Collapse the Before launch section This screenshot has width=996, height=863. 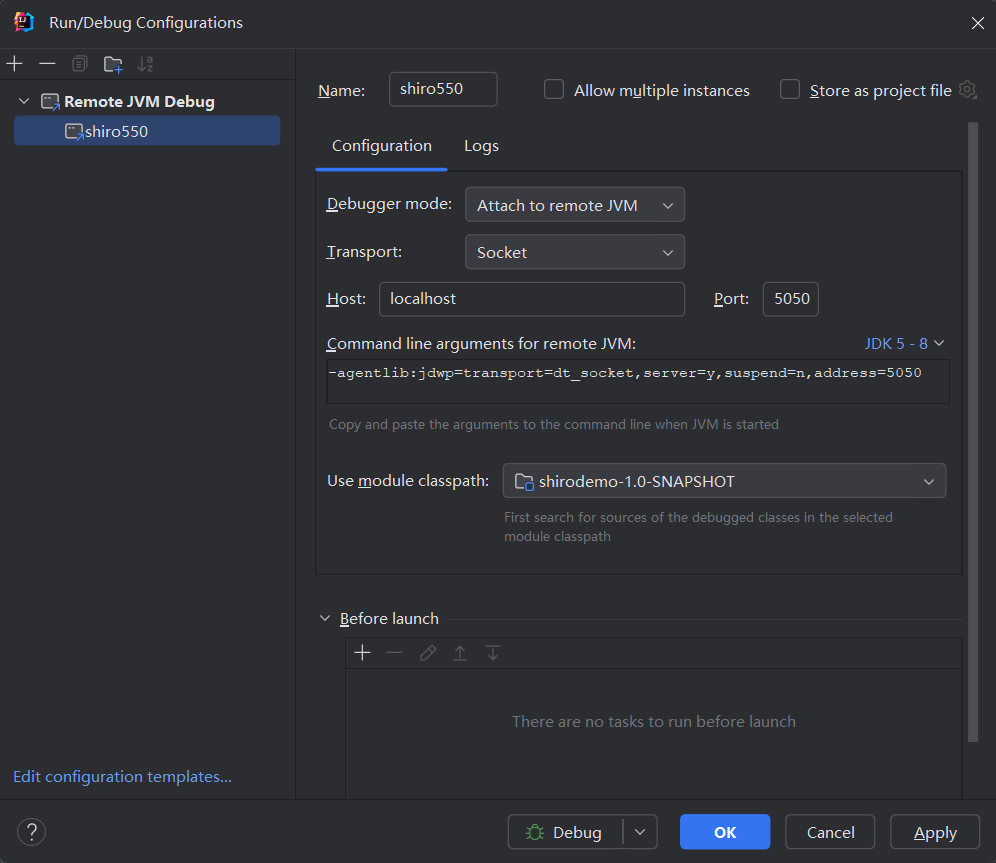pyautogui.click(x=325, y=619)
